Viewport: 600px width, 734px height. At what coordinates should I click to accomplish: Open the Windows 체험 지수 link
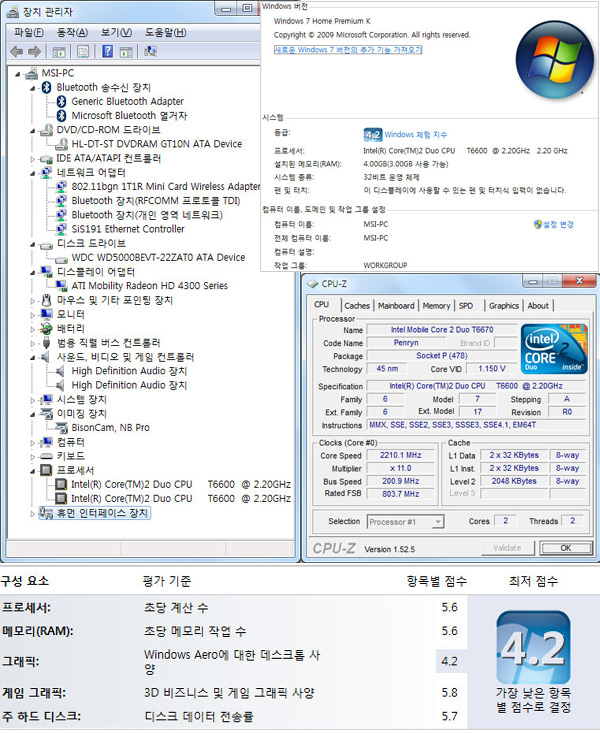coord(416,135)
